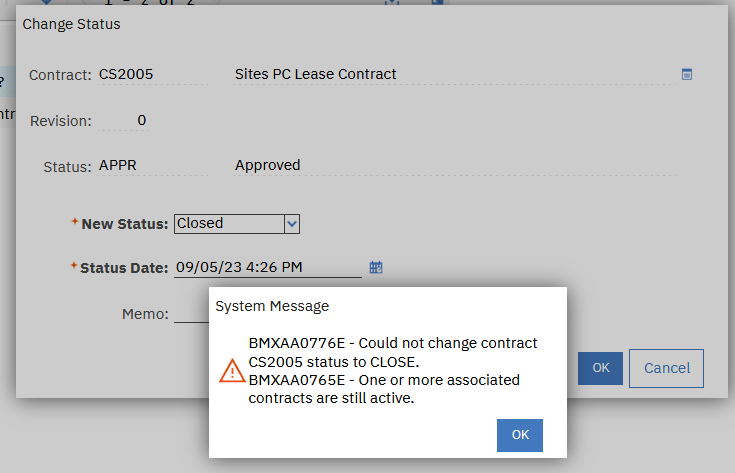Select the Contract field showing CS2005
Screen dimensions: 735x473
pos(150,74)
